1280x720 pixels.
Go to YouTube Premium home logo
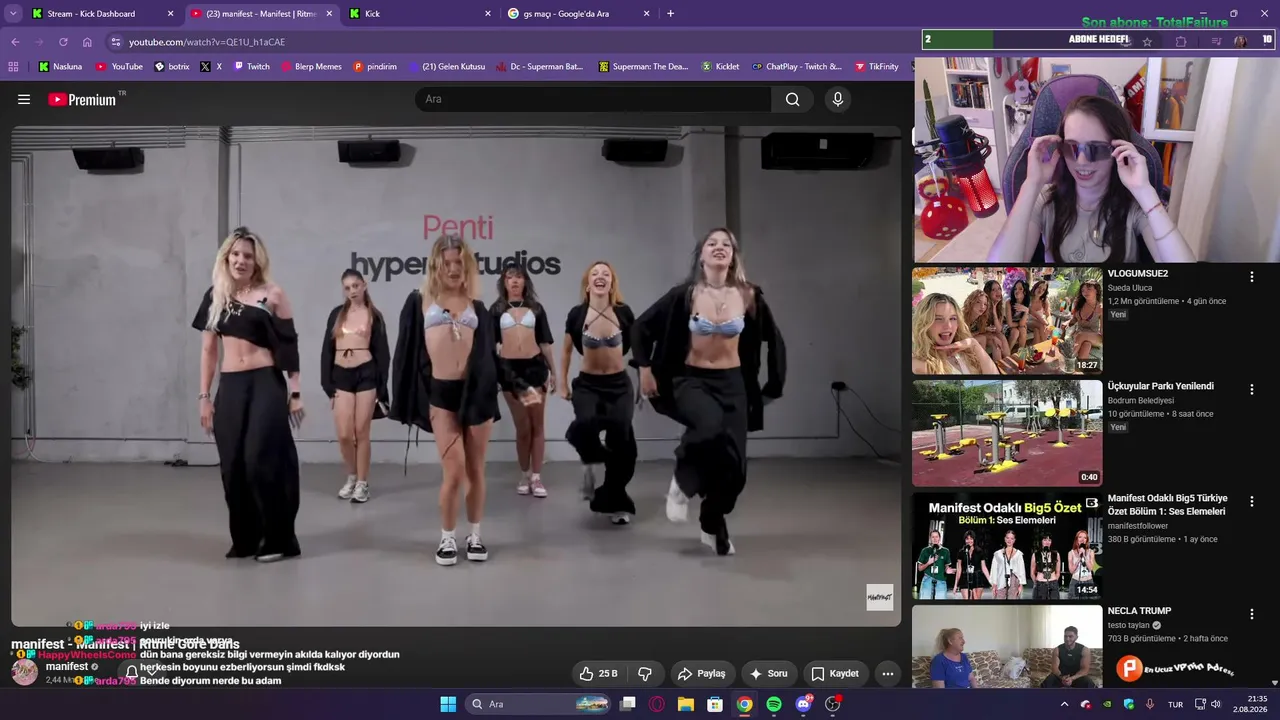(82, 99)
